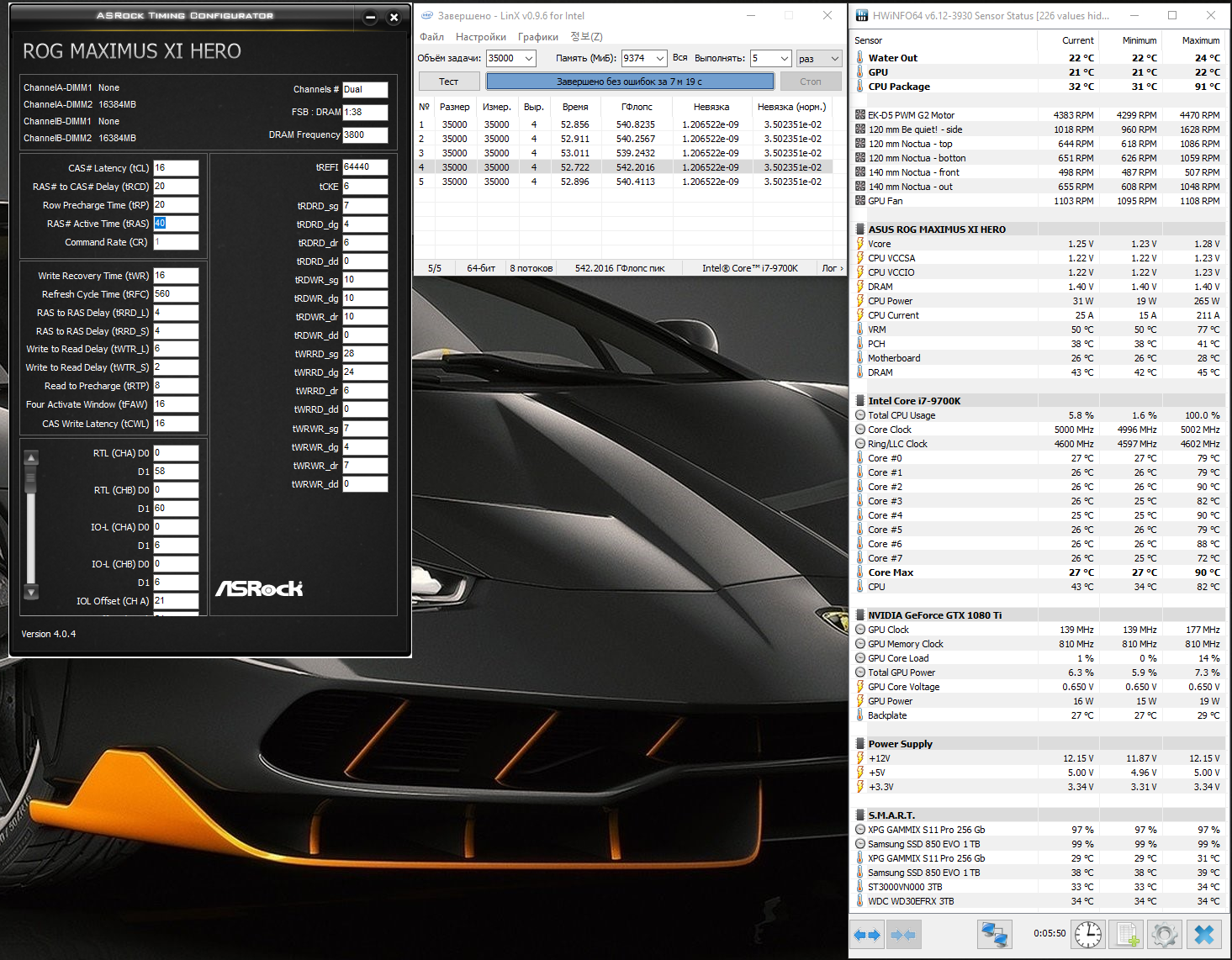Reset the elapsed timer with the clock icon
The image size is (1232, 960).
coord(1087,934)
